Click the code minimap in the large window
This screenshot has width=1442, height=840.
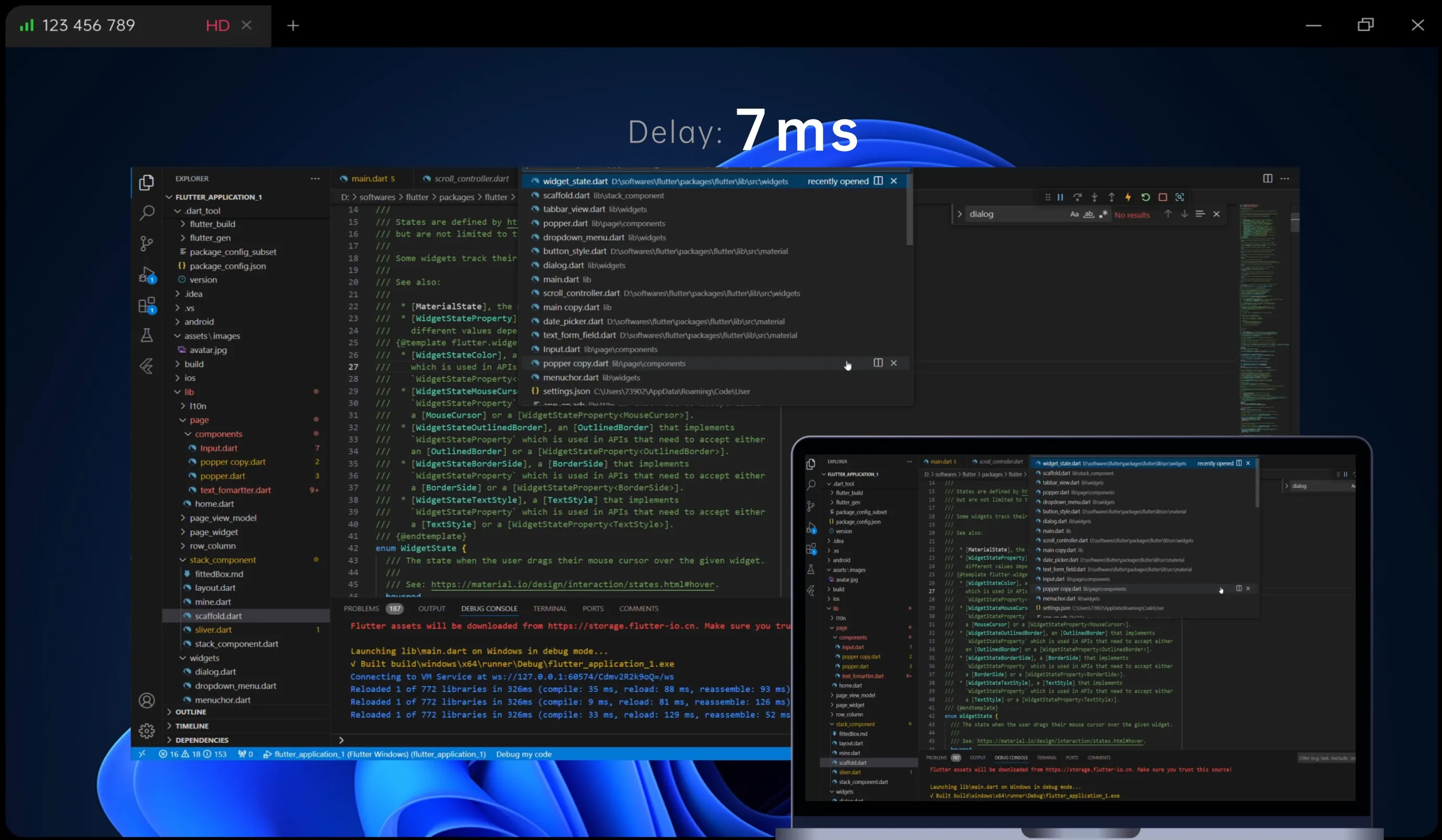coord(1263,318)
